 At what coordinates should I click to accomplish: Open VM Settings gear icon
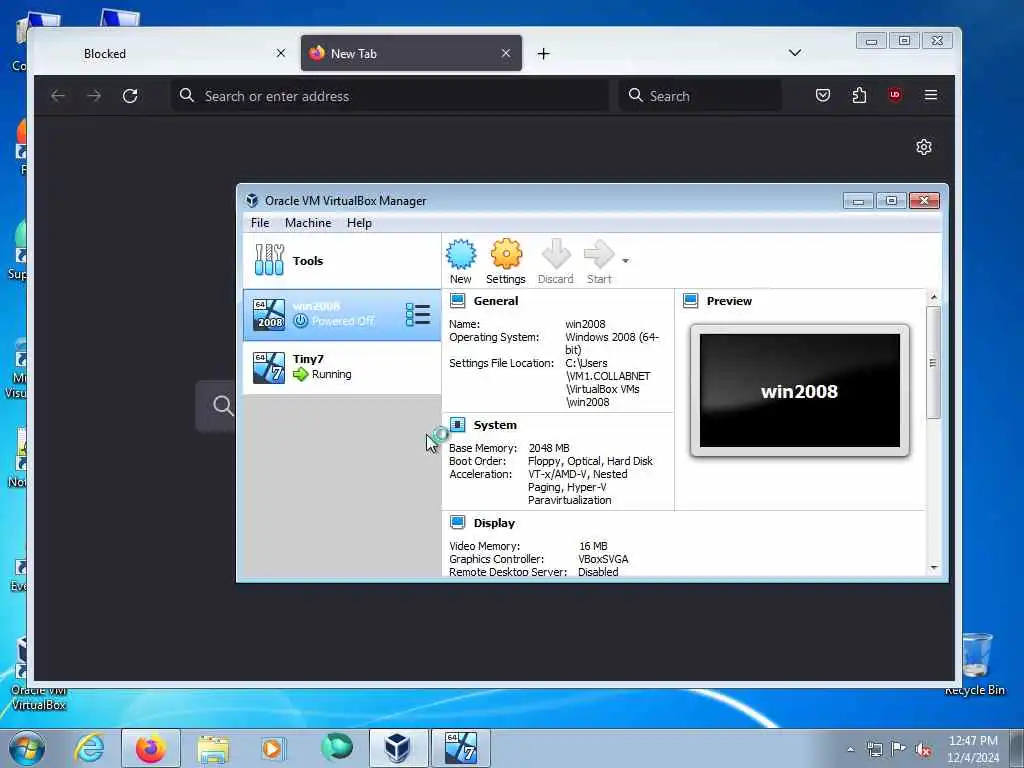coord(505,261)
